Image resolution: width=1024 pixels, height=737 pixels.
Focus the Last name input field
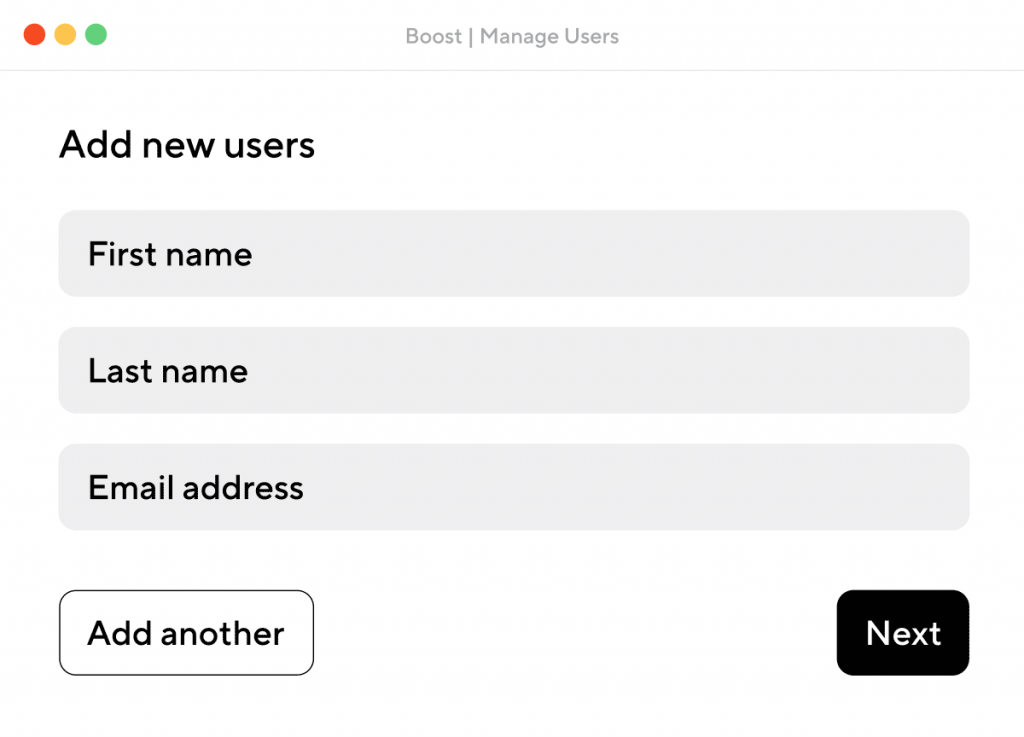pos(514,371)
